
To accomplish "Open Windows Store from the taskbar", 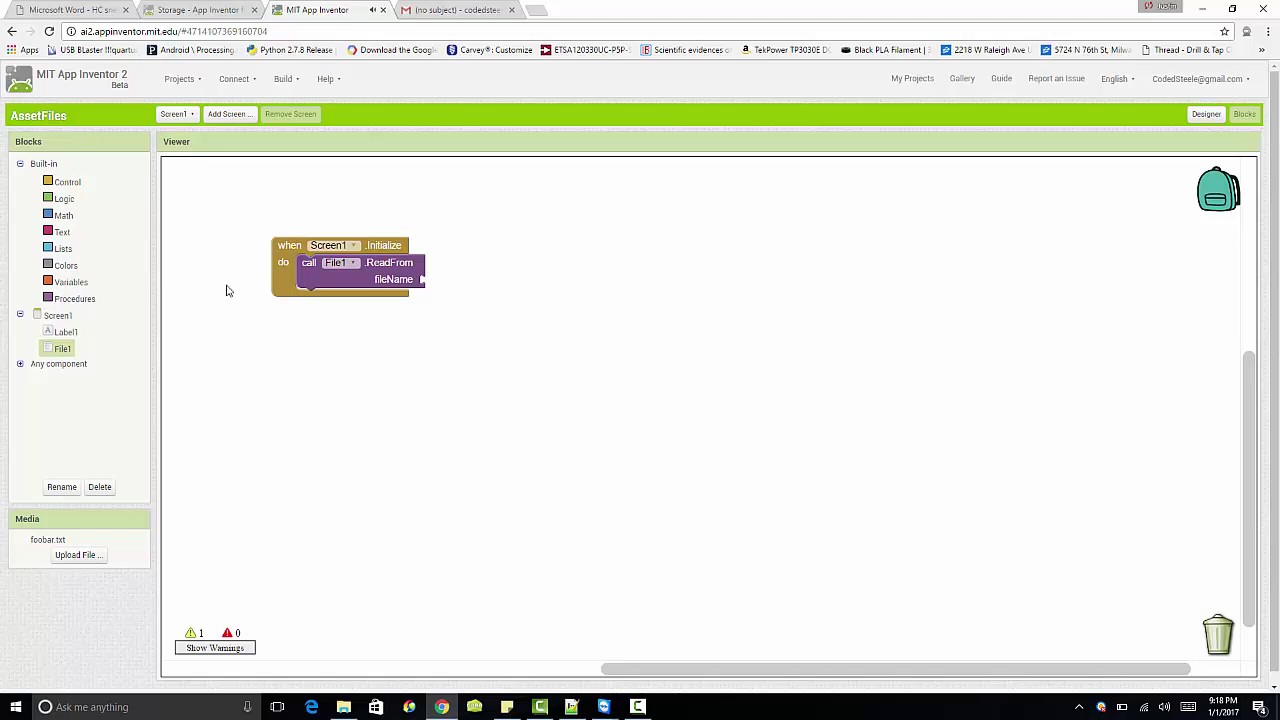I will click(376, 707).
